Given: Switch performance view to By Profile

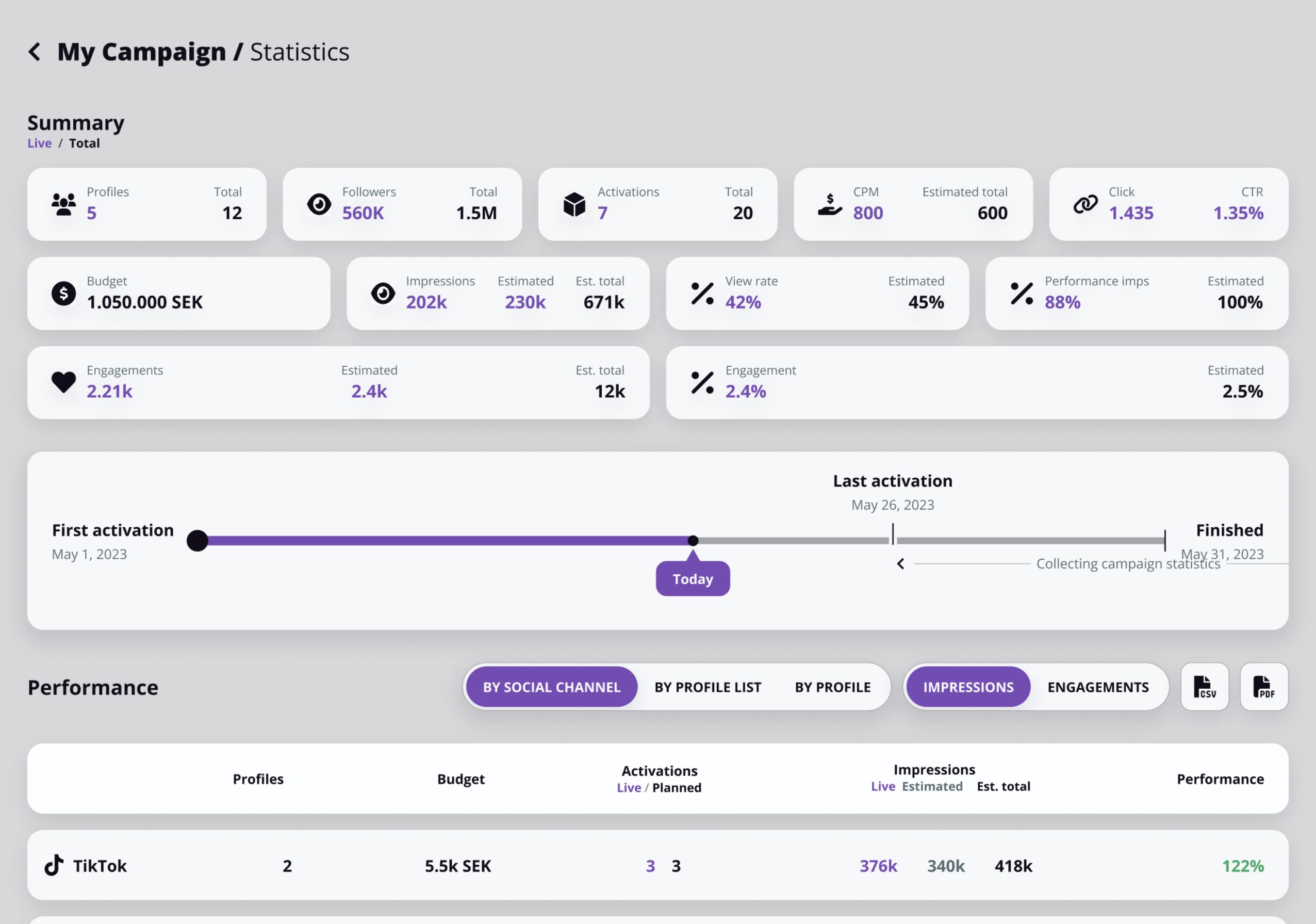Looking at the screenshot, I should click(832, 687).
